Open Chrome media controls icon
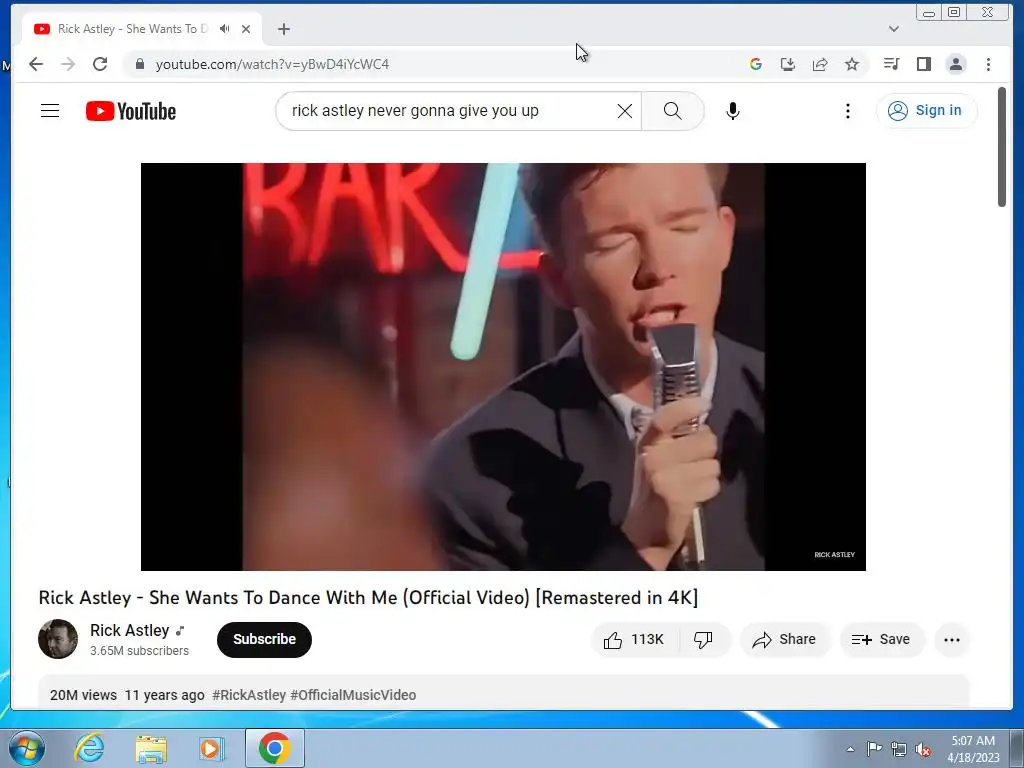1024x768 pixels. point(891,64)
